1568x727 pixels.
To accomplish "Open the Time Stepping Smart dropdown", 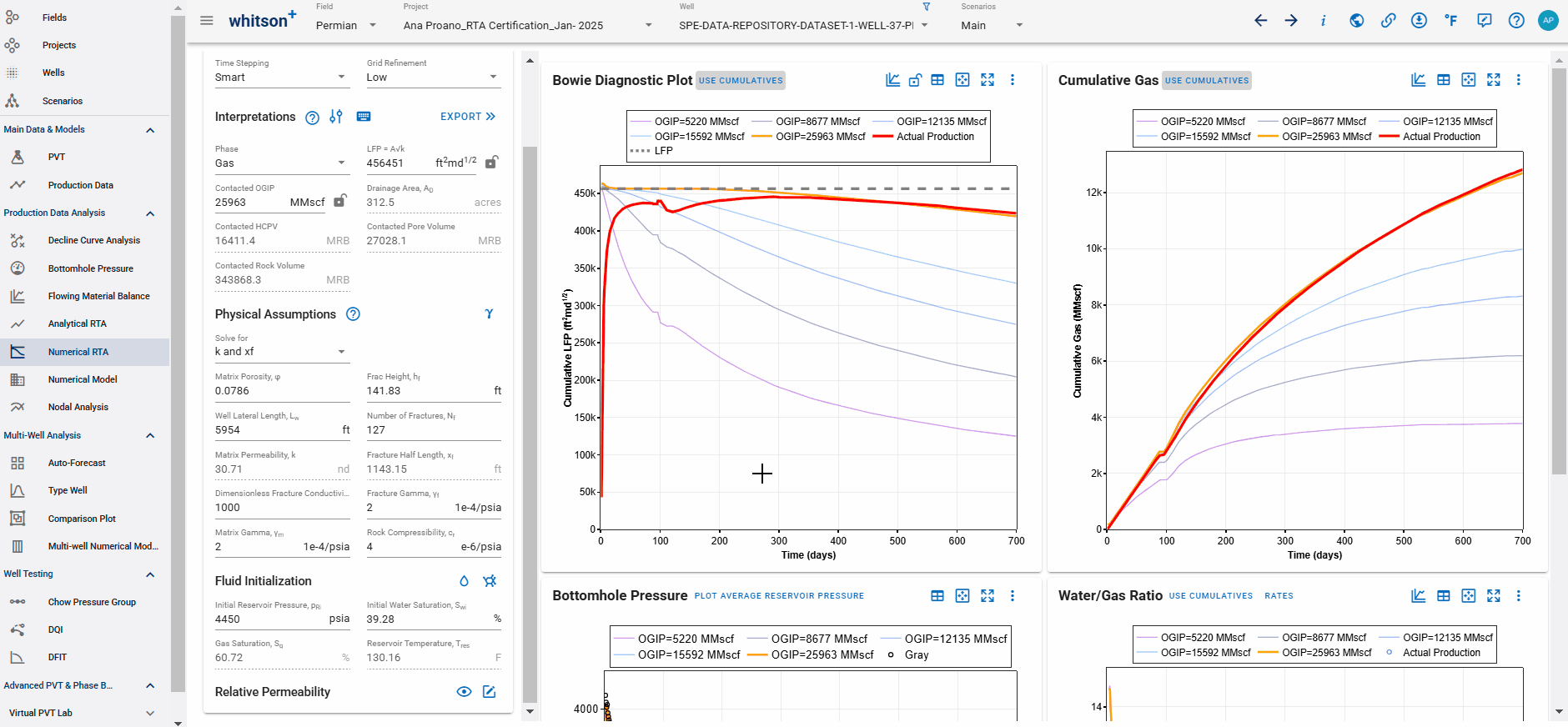I will (281, 78).
